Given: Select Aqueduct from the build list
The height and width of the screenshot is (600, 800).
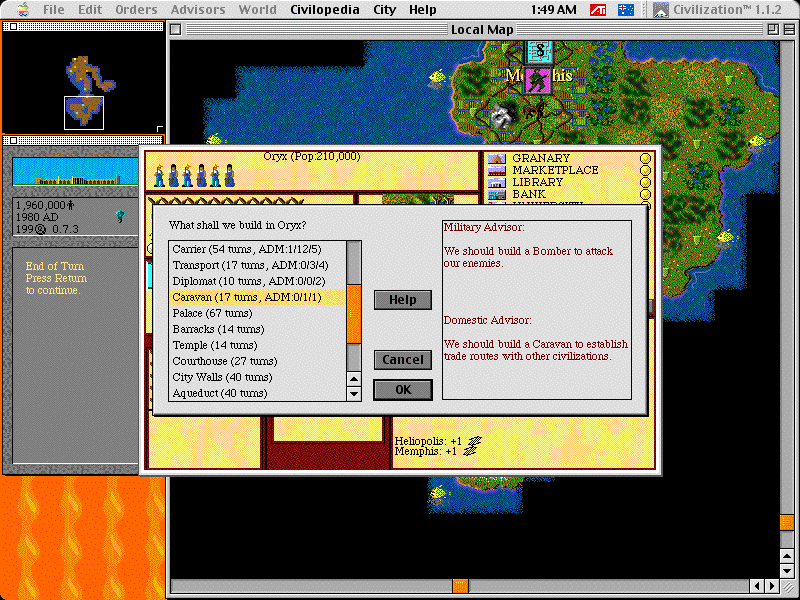Looking at the screenshot, I should coord(258,393).
